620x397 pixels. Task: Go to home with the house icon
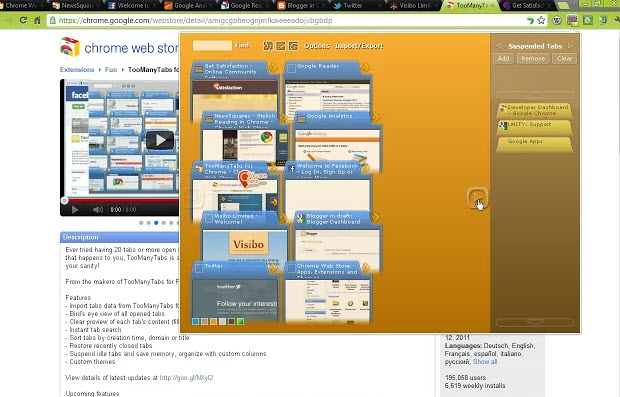point(37,20)
